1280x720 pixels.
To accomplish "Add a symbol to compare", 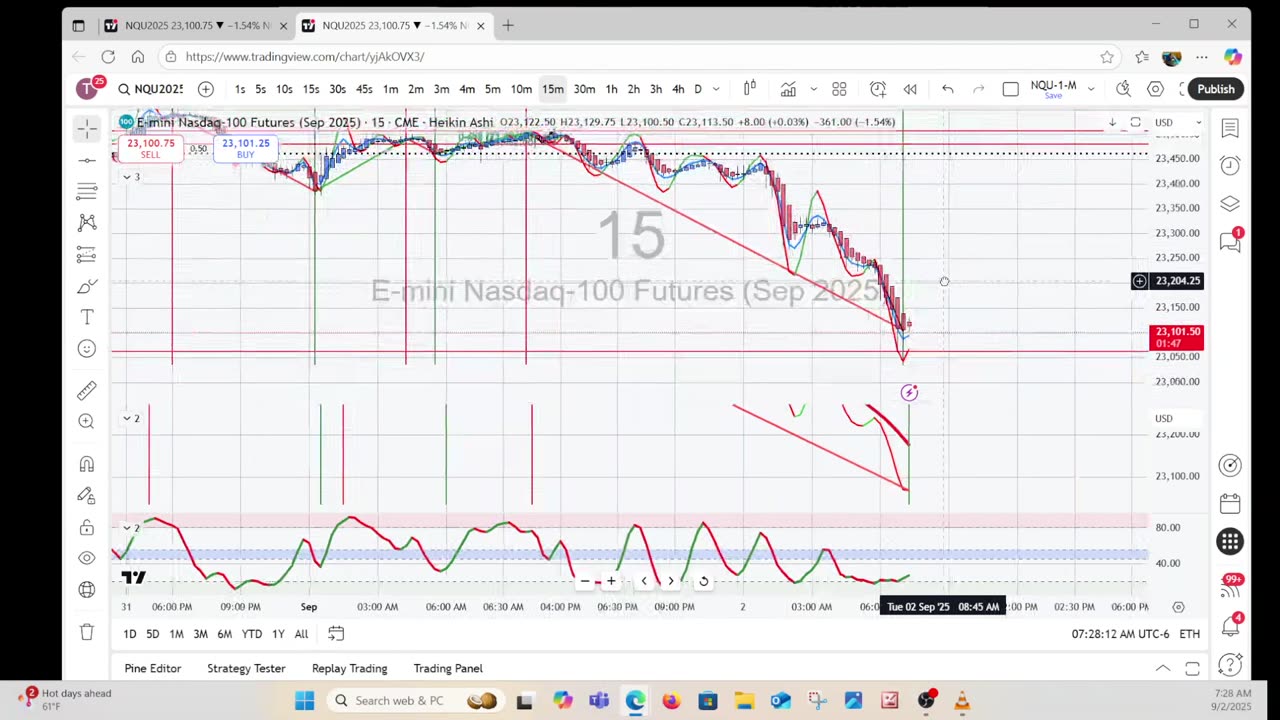I will 205,89.
